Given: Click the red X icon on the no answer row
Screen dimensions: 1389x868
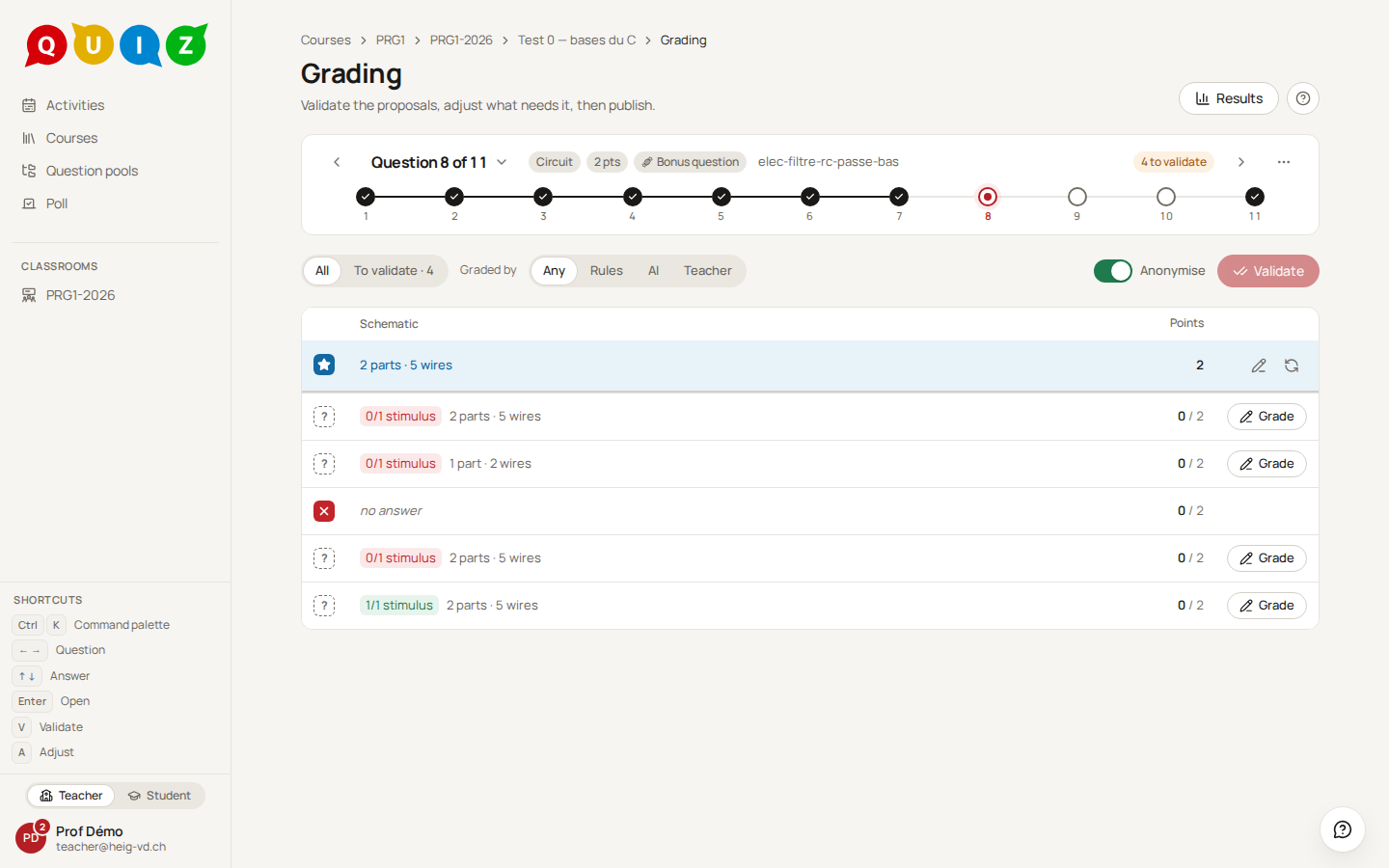Looking at the screenshot, I should pyautogui.click(x=324, y=511).
